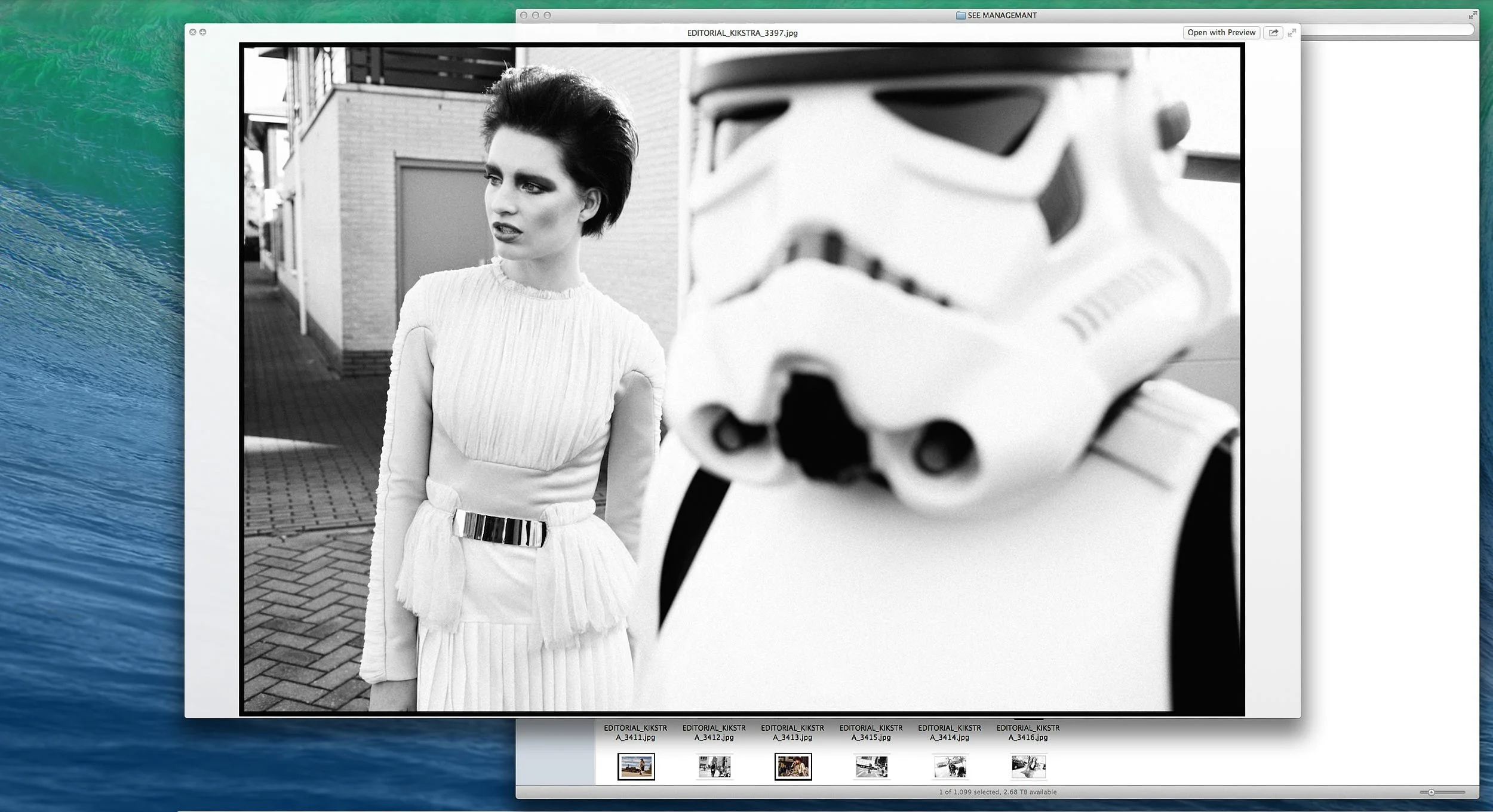Click the Finder window green zoom button

click(x=547, y=16)
